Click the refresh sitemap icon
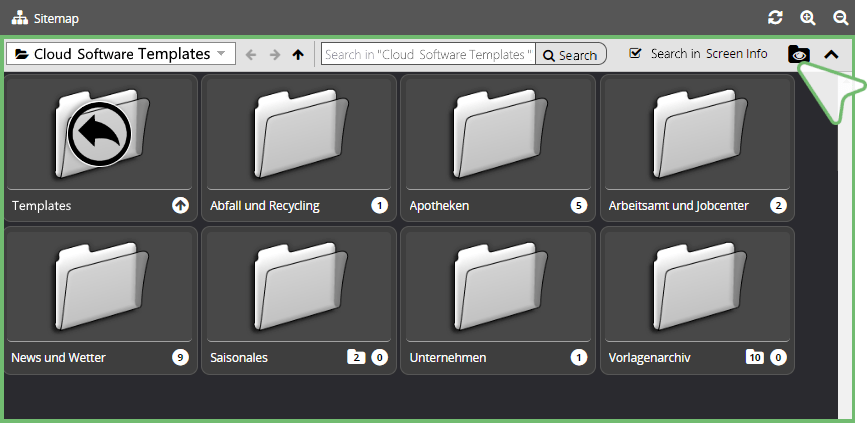This screenshot has height=423, width=868. [775, 18]
